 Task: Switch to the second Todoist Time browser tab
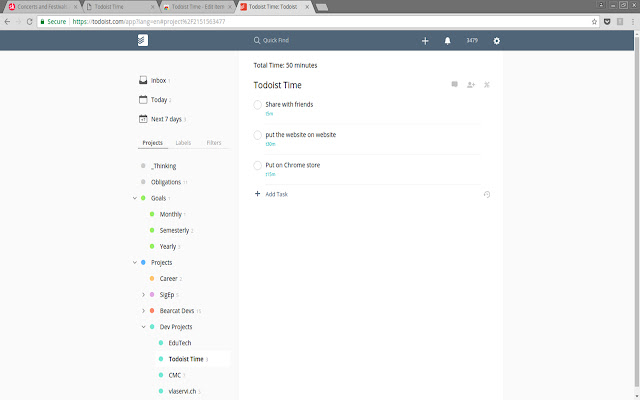click(x=120, y=7)
